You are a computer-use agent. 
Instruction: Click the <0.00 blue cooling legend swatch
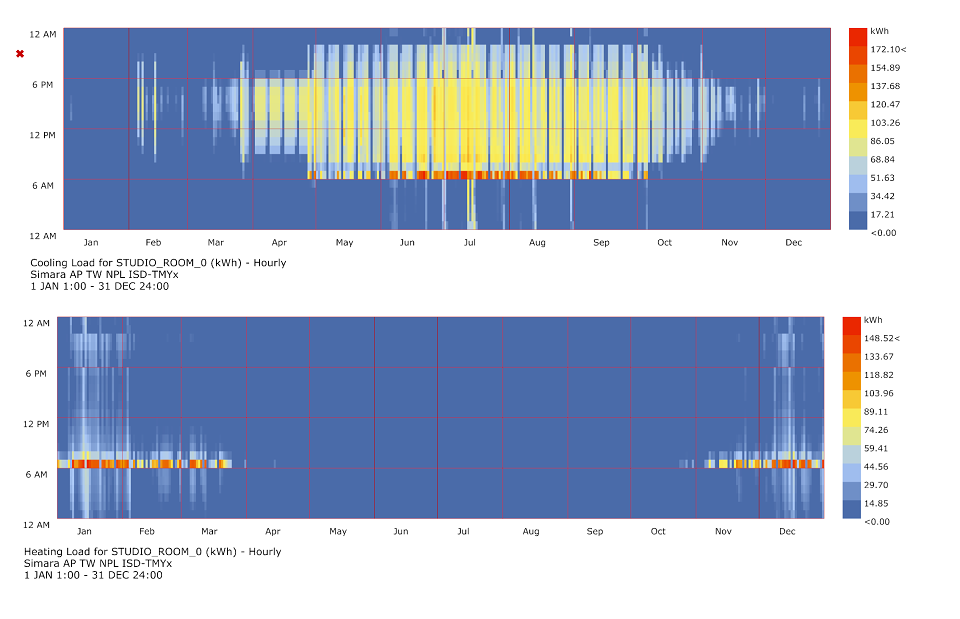click(858, 220)
